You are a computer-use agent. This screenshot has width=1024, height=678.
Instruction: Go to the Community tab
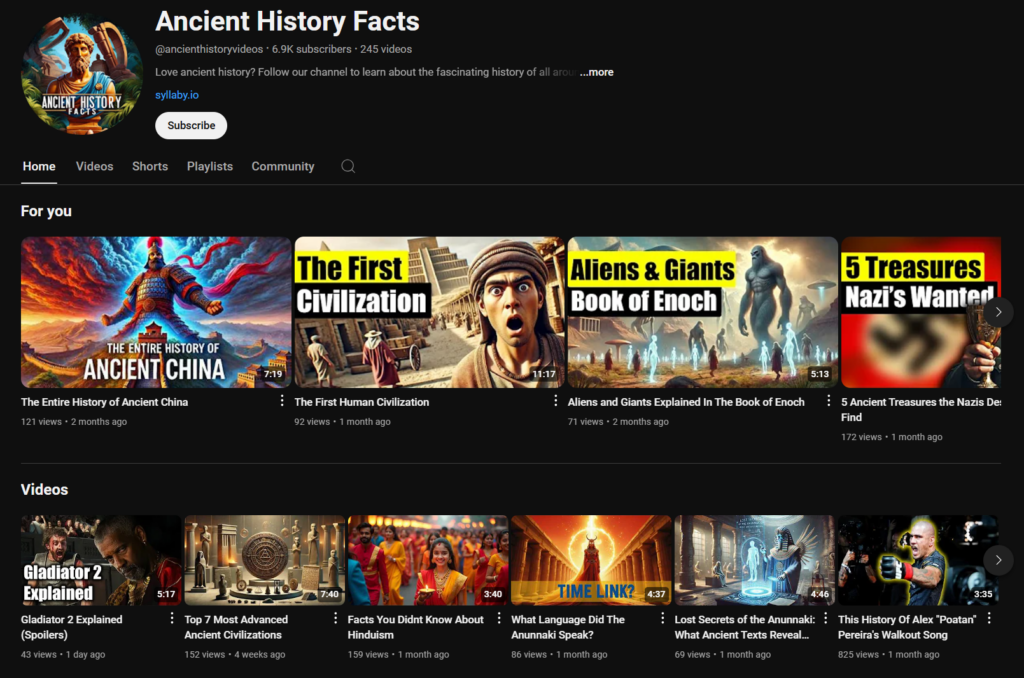pos(283,166)
